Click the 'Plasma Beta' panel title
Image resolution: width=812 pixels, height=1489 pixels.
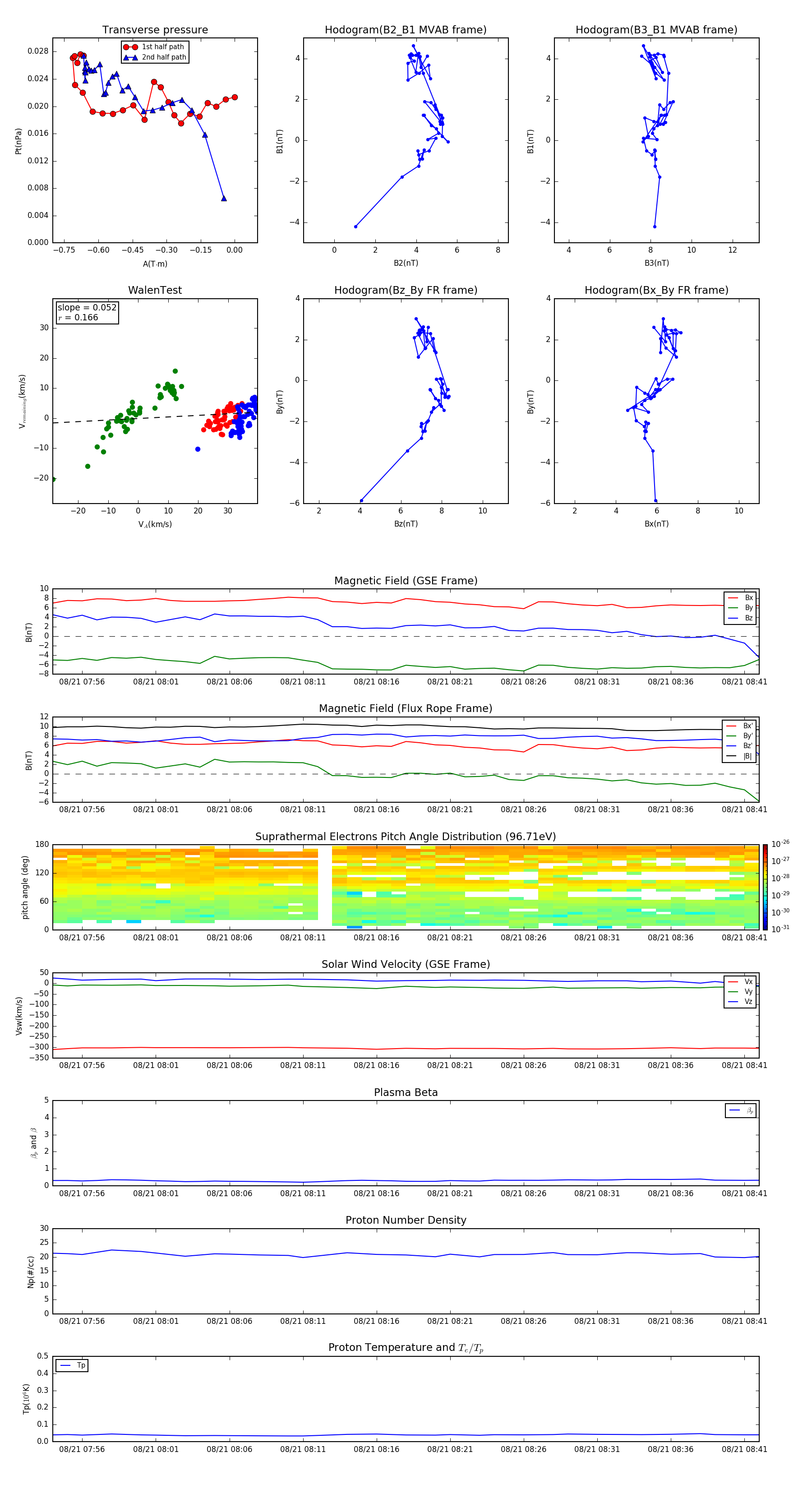click(406, 1092)
